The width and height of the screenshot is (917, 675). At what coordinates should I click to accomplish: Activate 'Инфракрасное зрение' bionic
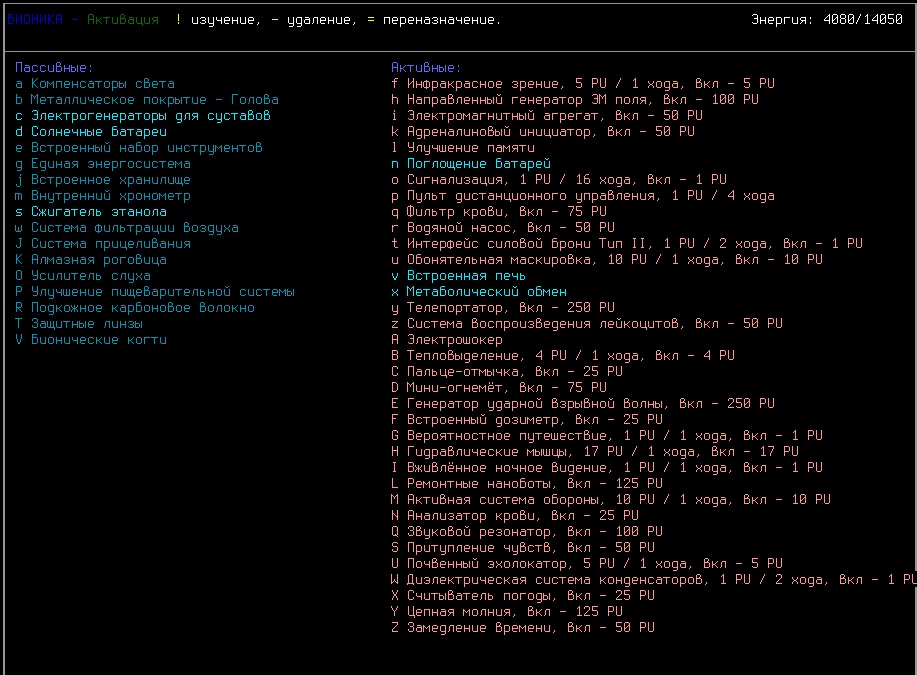click(582, 84)
